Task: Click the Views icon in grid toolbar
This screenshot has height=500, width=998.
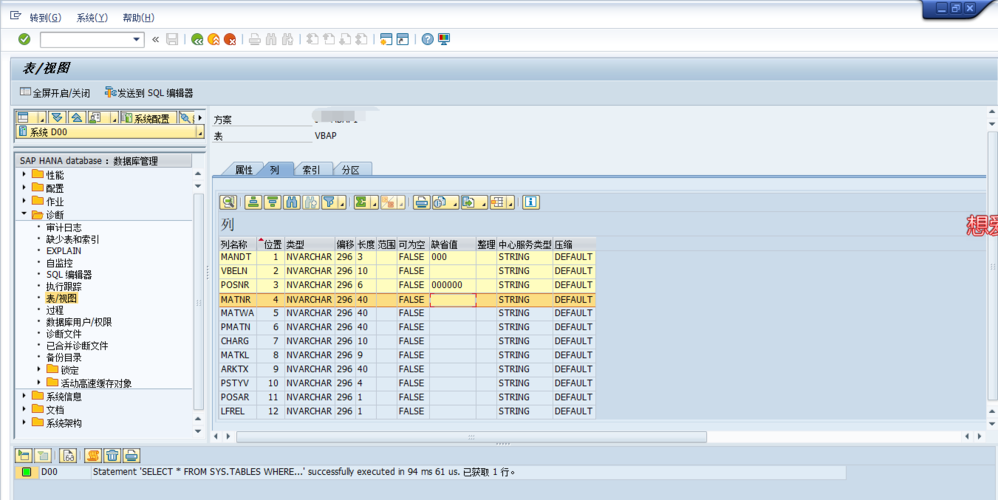Action: tap(440, 202)
